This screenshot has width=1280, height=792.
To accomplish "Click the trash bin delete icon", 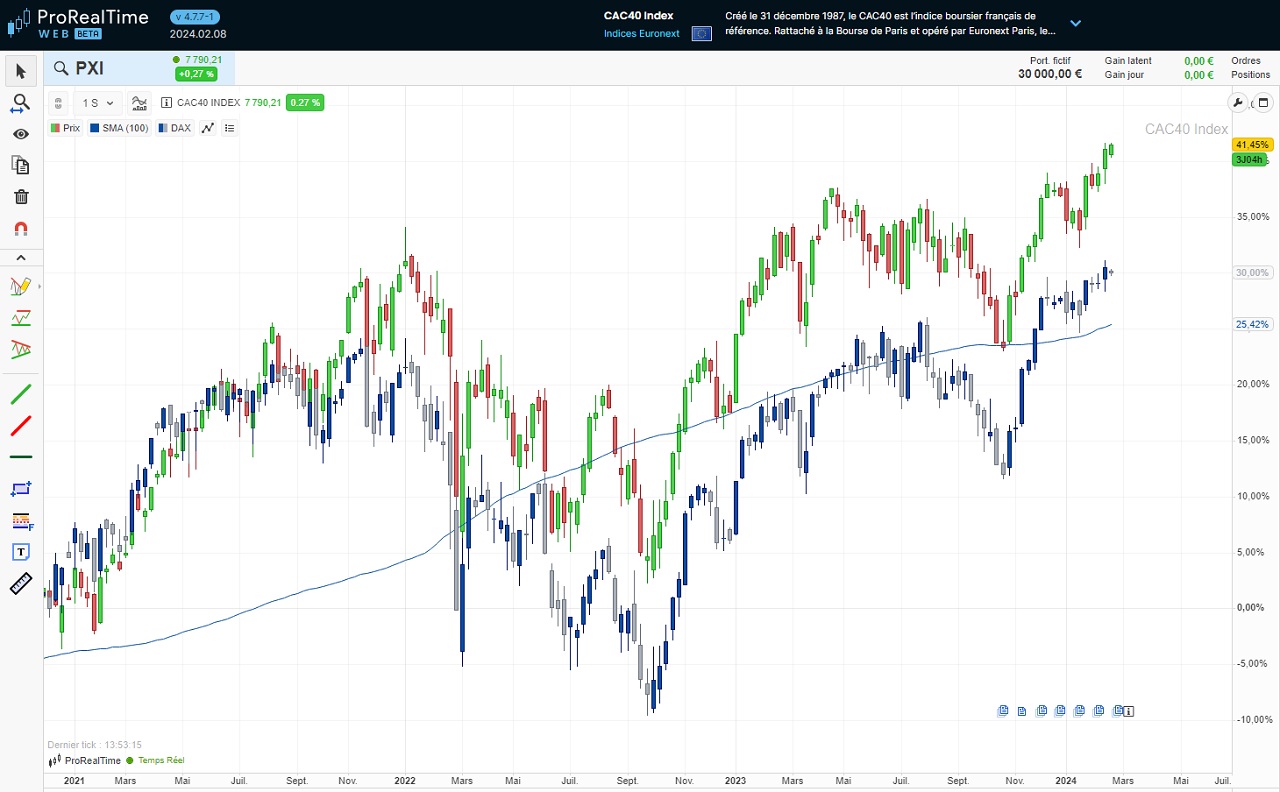I will click(21, 197).
